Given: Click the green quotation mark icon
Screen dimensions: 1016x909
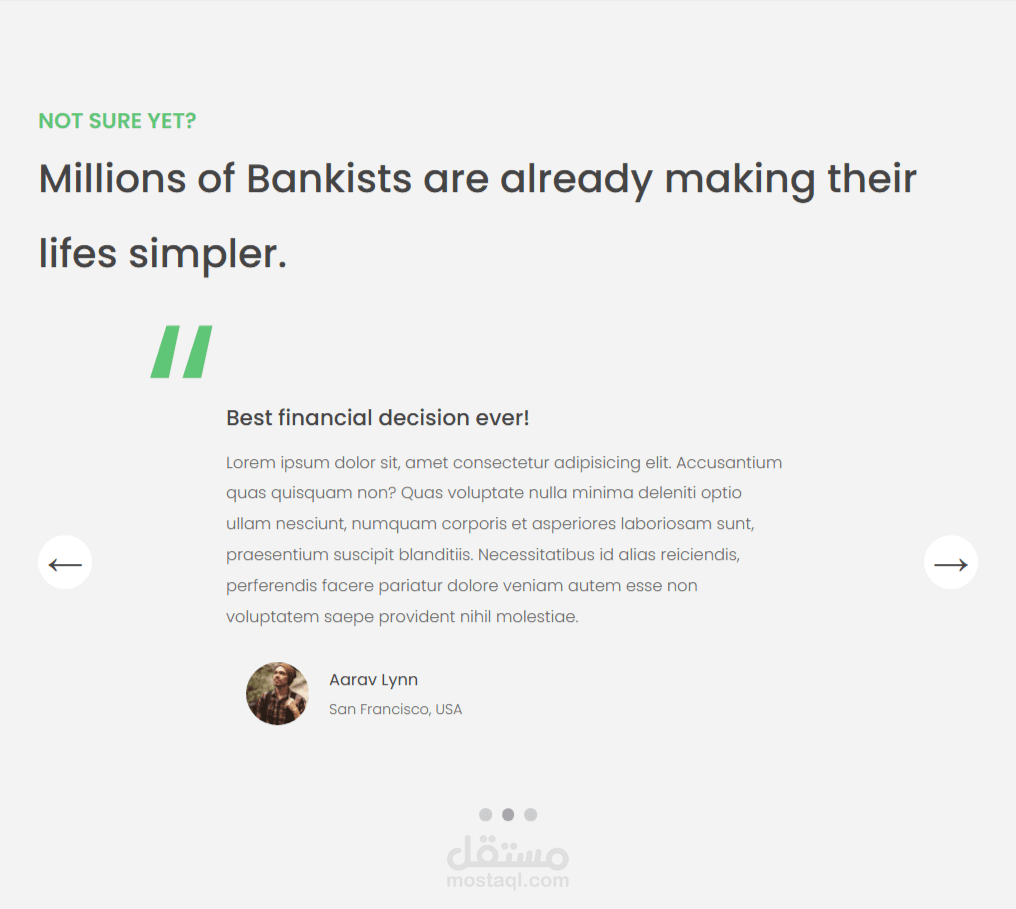Looking at the screenshot, I should pos(182,352).
